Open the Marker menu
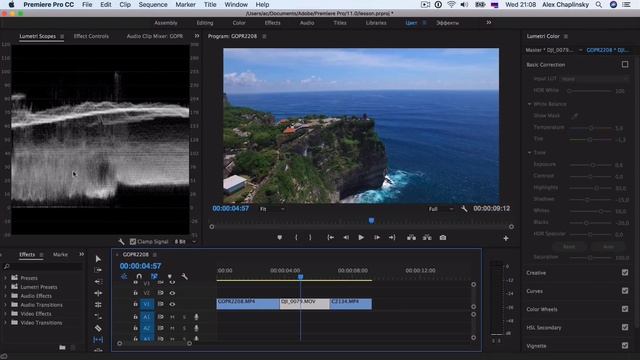The width and height of the screenshot is (640, 360). [185, 4]
